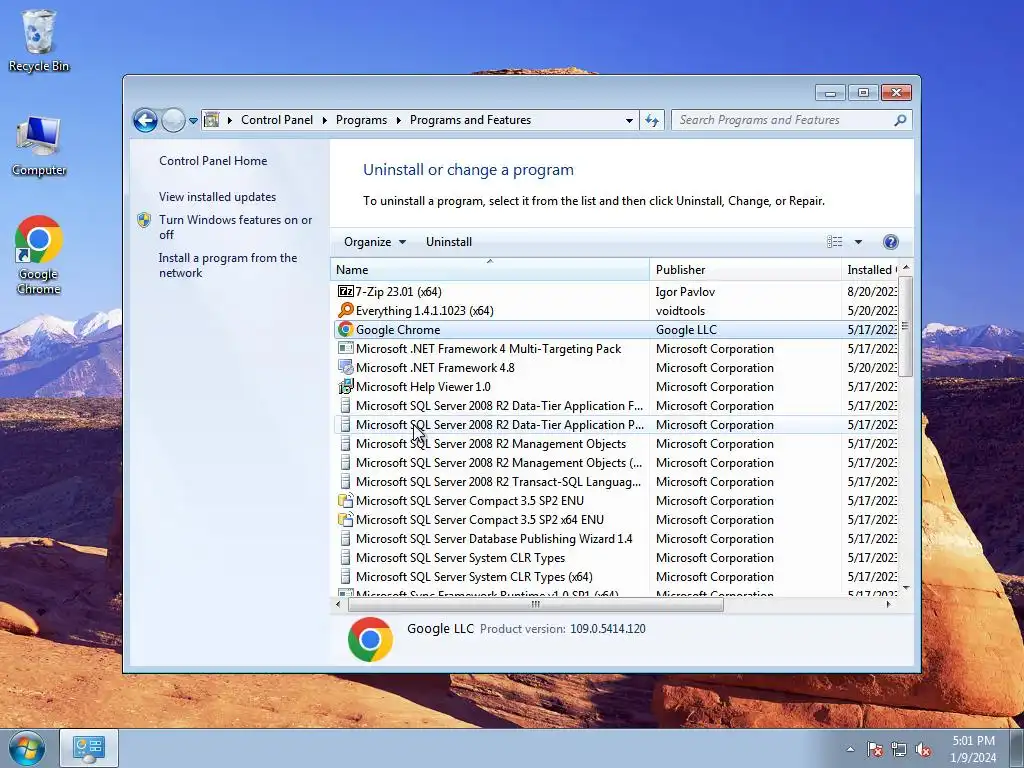The image size is (1024, 768).
Task: Open the Recycle Bin desktop icon
Action: pos(39,40)
